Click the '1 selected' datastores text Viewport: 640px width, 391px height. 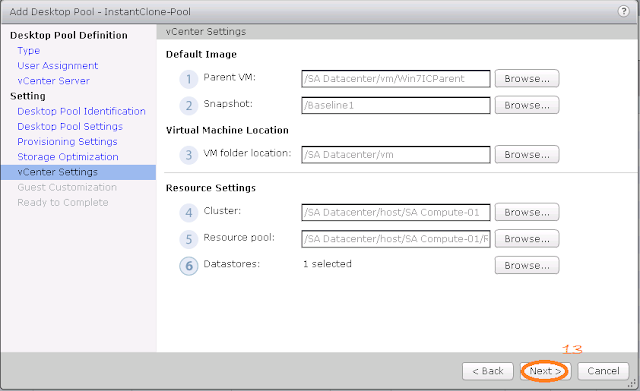[327, 264]
